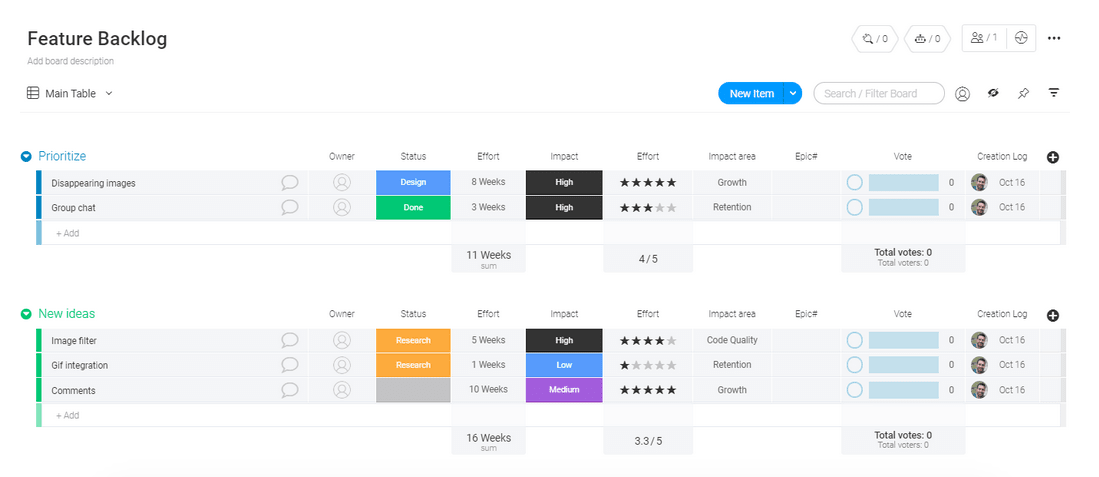This screenshot has height=477, width=1099.
Task: Click the 11 Weeks sum cell
Action: coord(489,258)
